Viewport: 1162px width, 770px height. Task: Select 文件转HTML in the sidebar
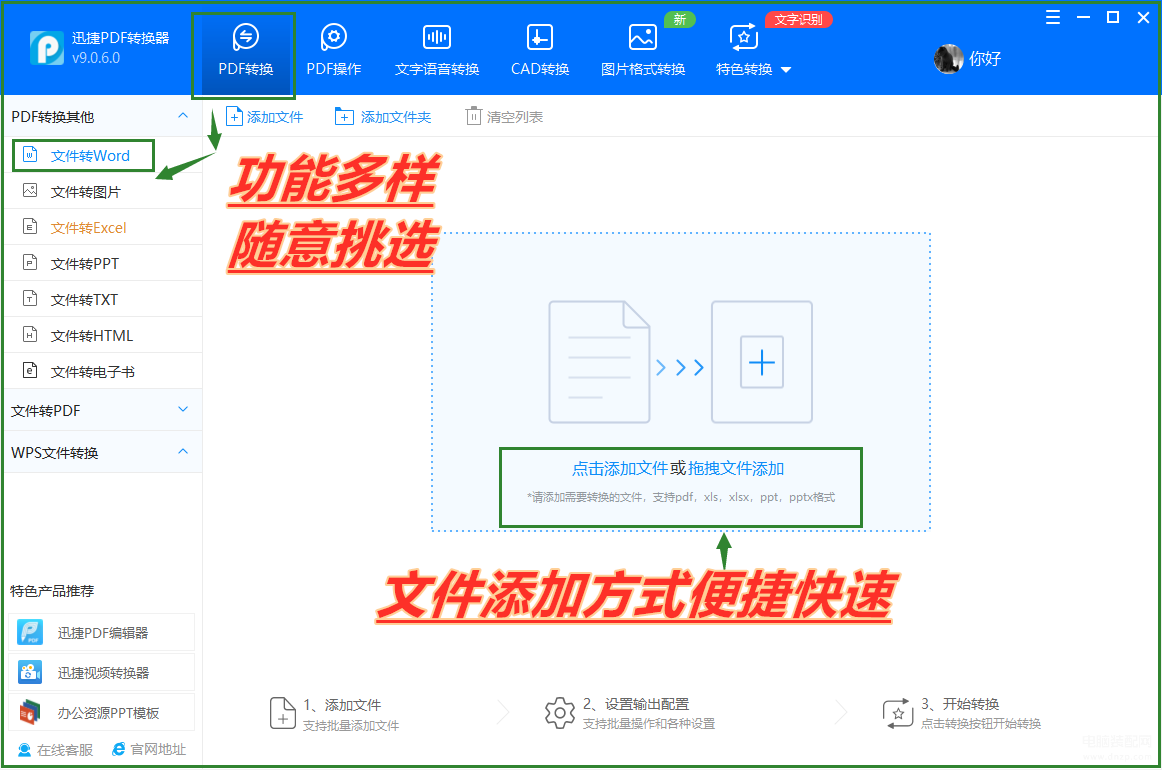tap(104, 335)
